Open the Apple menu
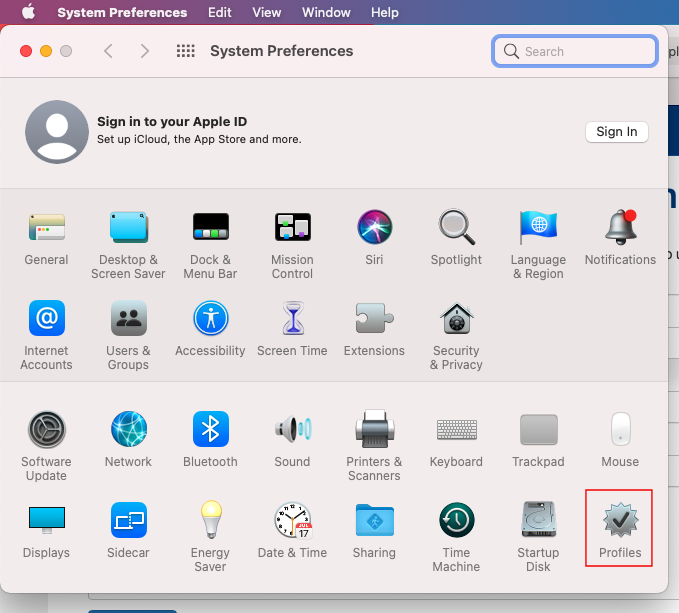 tap(29, 12)
